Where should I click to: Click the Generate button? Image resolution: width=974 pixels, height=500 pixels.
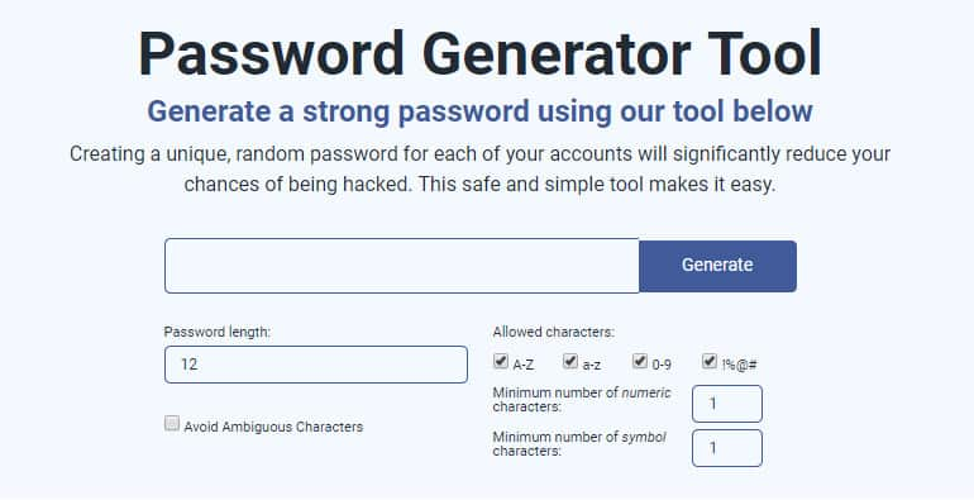717,265
